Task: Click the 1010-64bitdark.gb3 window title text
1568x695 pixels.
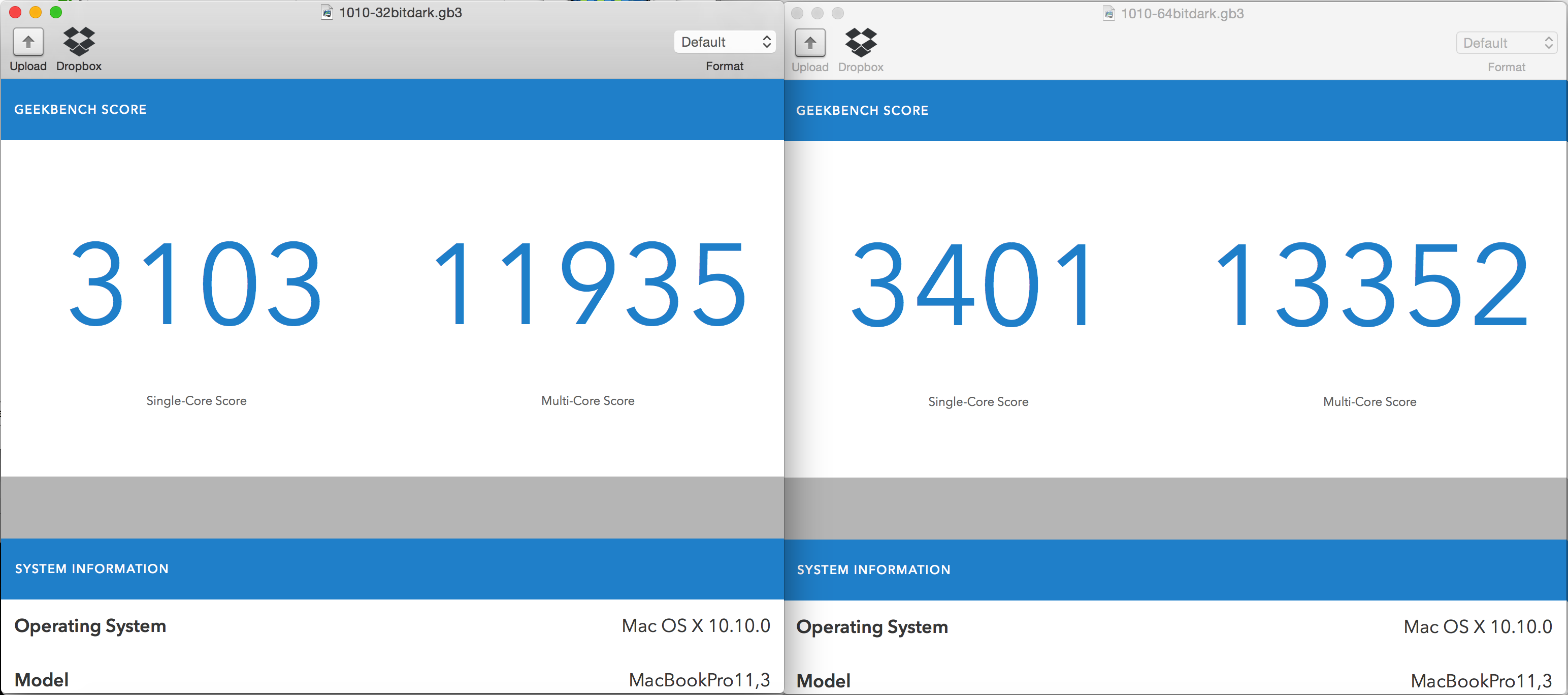Action: click(x=1182, y=13)
